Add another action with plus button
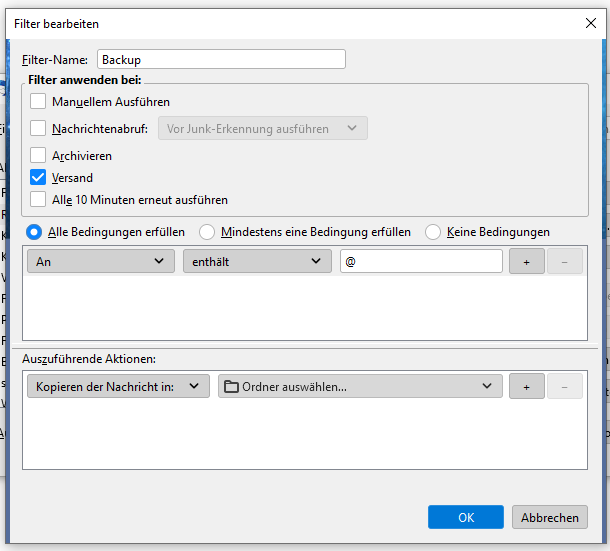This screenshot has width=610, height=551. 526,387
